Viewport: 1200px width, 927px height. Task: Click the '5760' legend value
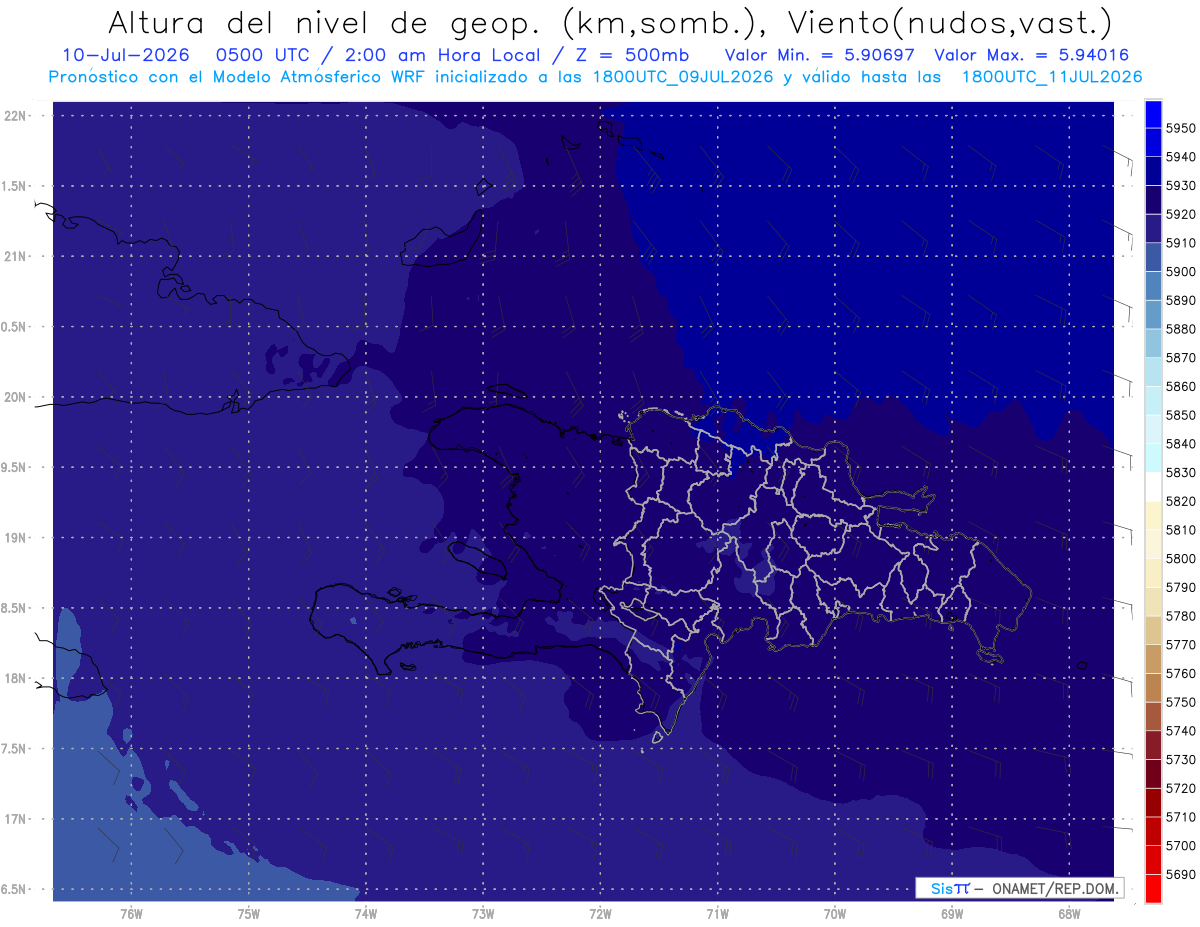(1181, 673)
